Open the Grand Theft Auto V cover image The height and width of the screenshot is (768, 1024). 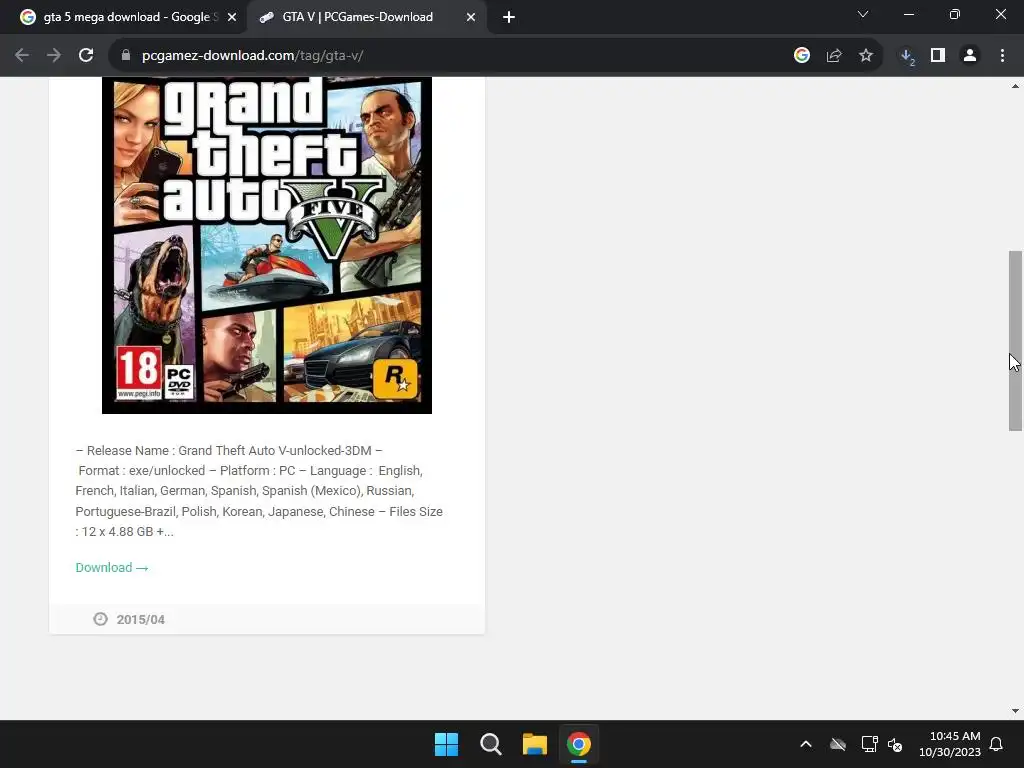(266, 245)
